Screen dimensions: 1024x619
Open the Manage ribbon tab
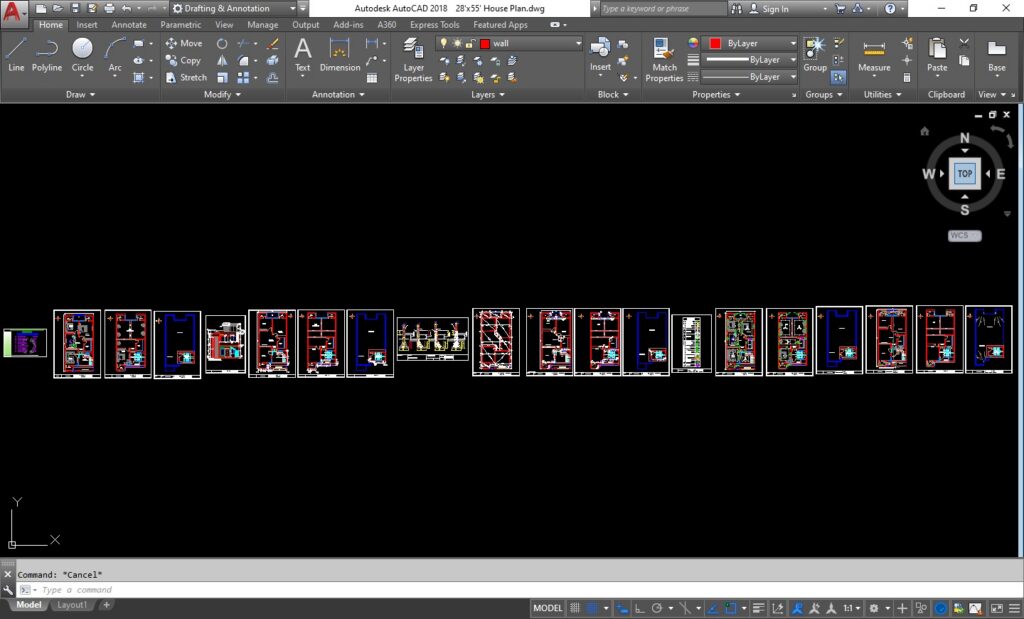click(263, 25)
